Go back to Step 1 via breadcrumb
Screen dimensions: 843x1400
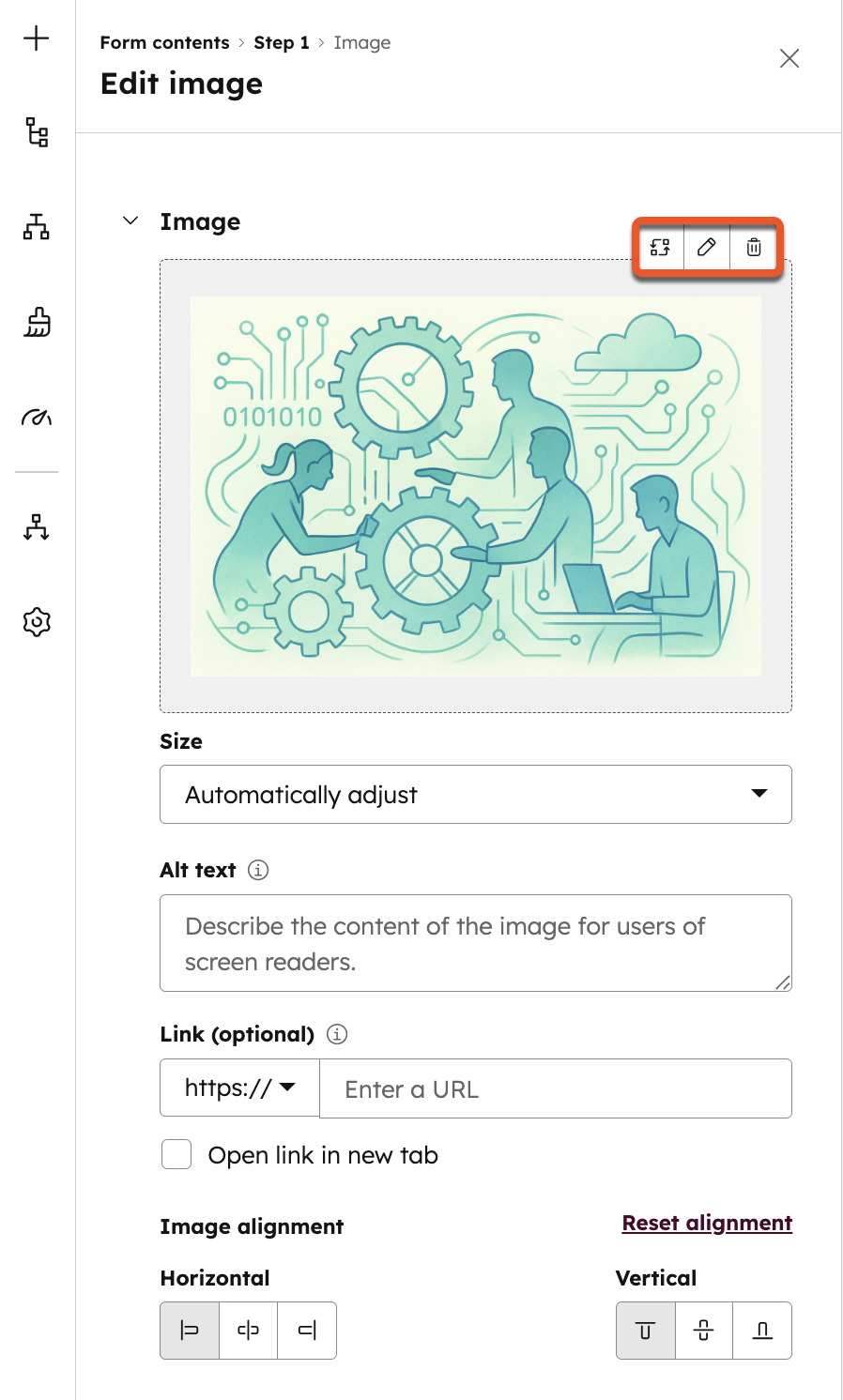282,42
